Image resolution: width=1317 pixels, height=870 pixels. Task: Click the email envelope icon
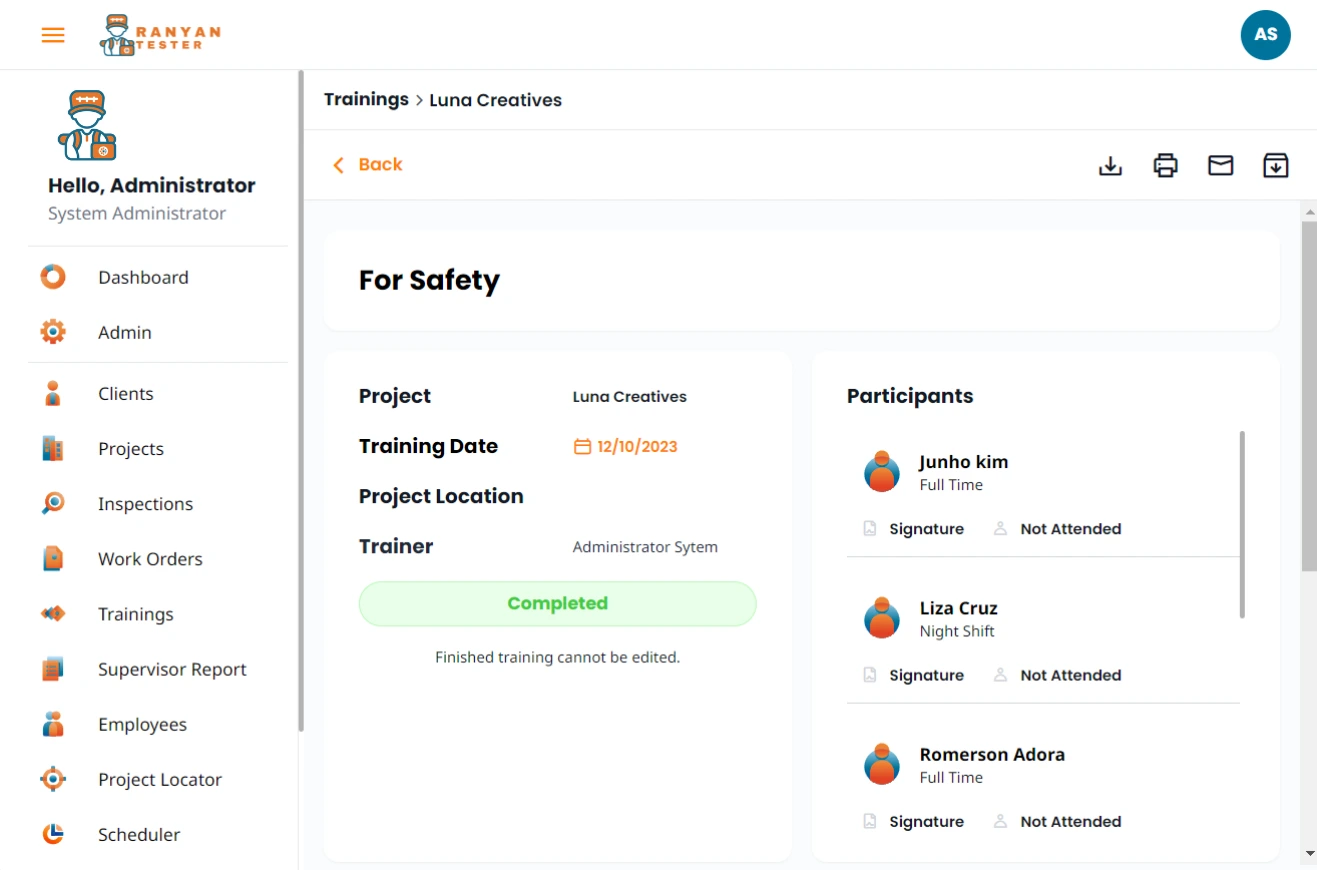1220,165
